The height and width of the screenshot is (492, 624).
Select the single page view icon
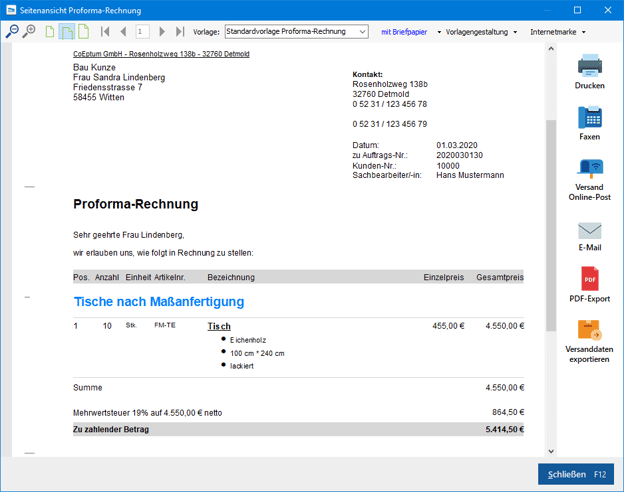(50, 32)
